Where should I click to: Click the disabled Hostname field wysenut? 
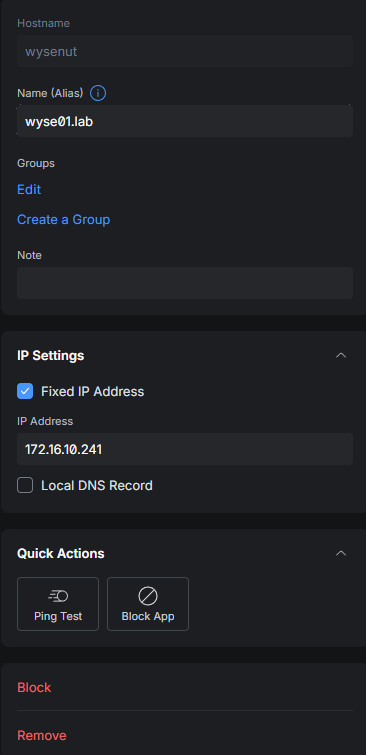pyautogui.click(x=185, y=51)
